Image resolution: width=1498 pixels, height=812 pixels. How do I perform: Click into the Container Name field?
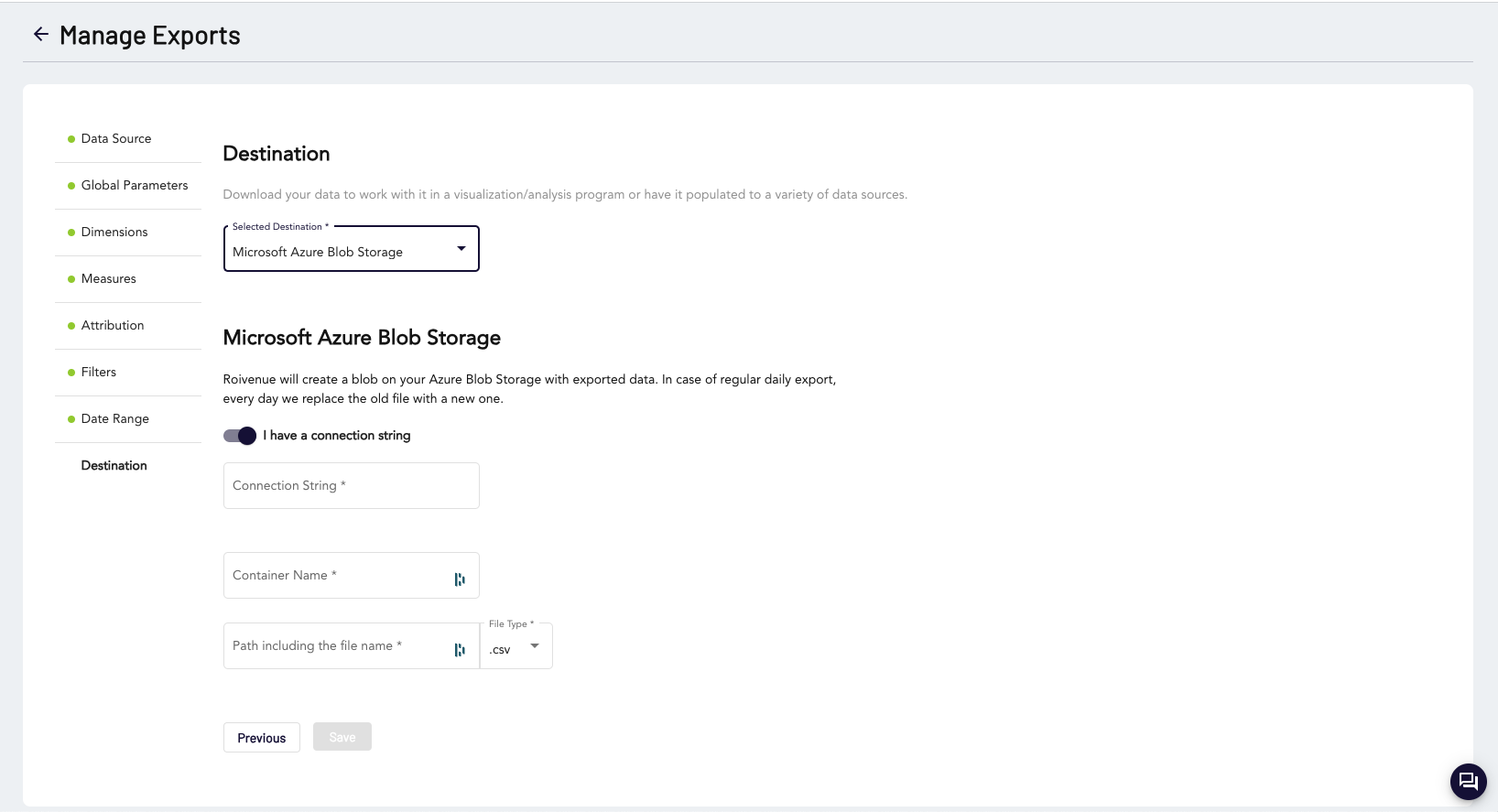tap(334, 576)
